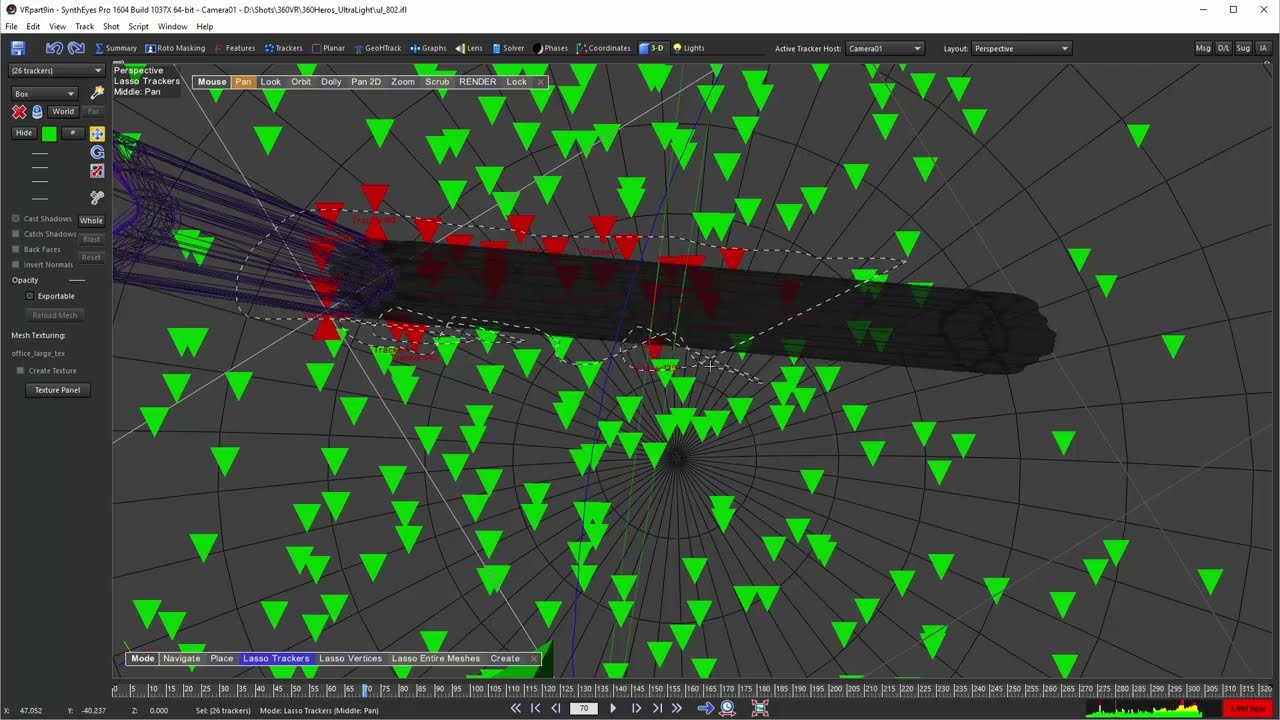1280x720 pixels.
Task: Click the blue arrow playback direction icon
Action: 705,708
